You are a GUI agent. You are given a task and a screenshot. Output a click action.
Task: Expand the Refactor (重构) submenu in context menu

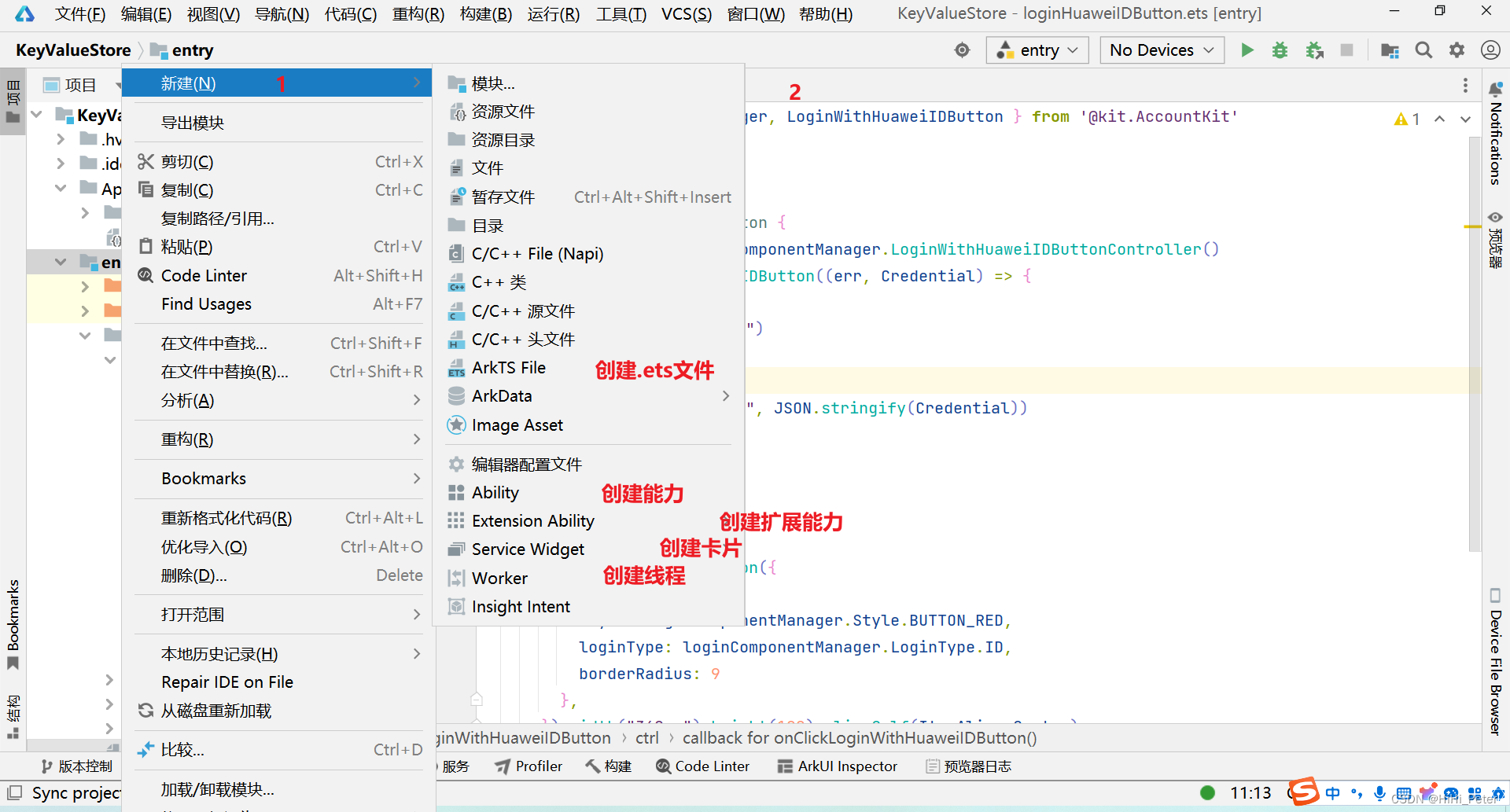(417, 439)
